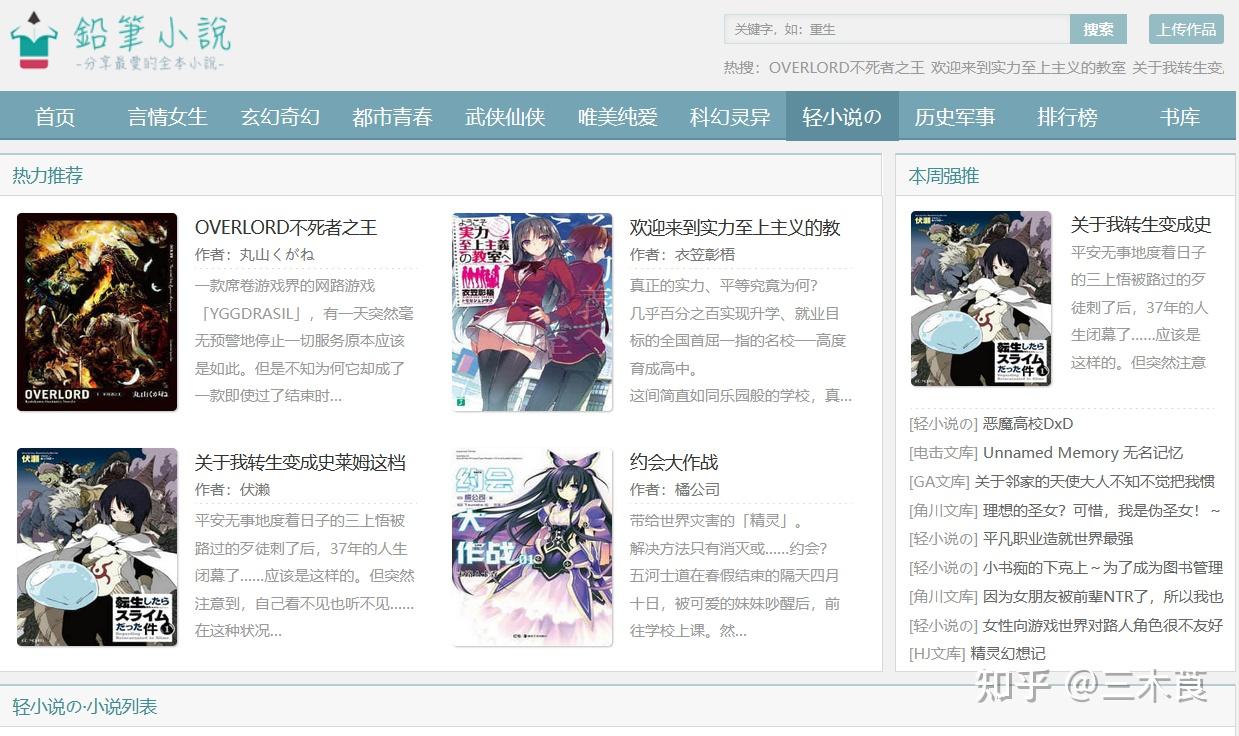The height and width of the screenshot is (736, 1239).
Task: Click author text 丸山くがね
Action: [277, 255]
